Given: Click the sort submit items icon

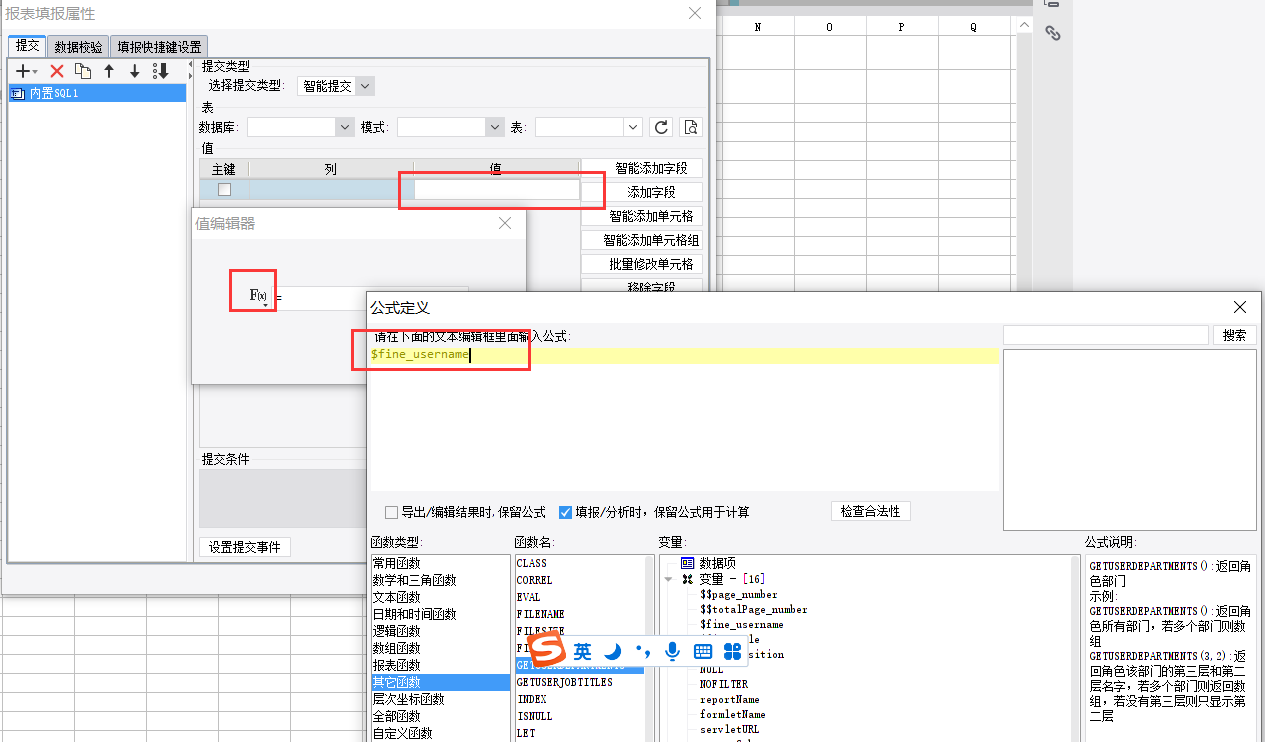Looking at the screenshot, I should coord(161,71).
